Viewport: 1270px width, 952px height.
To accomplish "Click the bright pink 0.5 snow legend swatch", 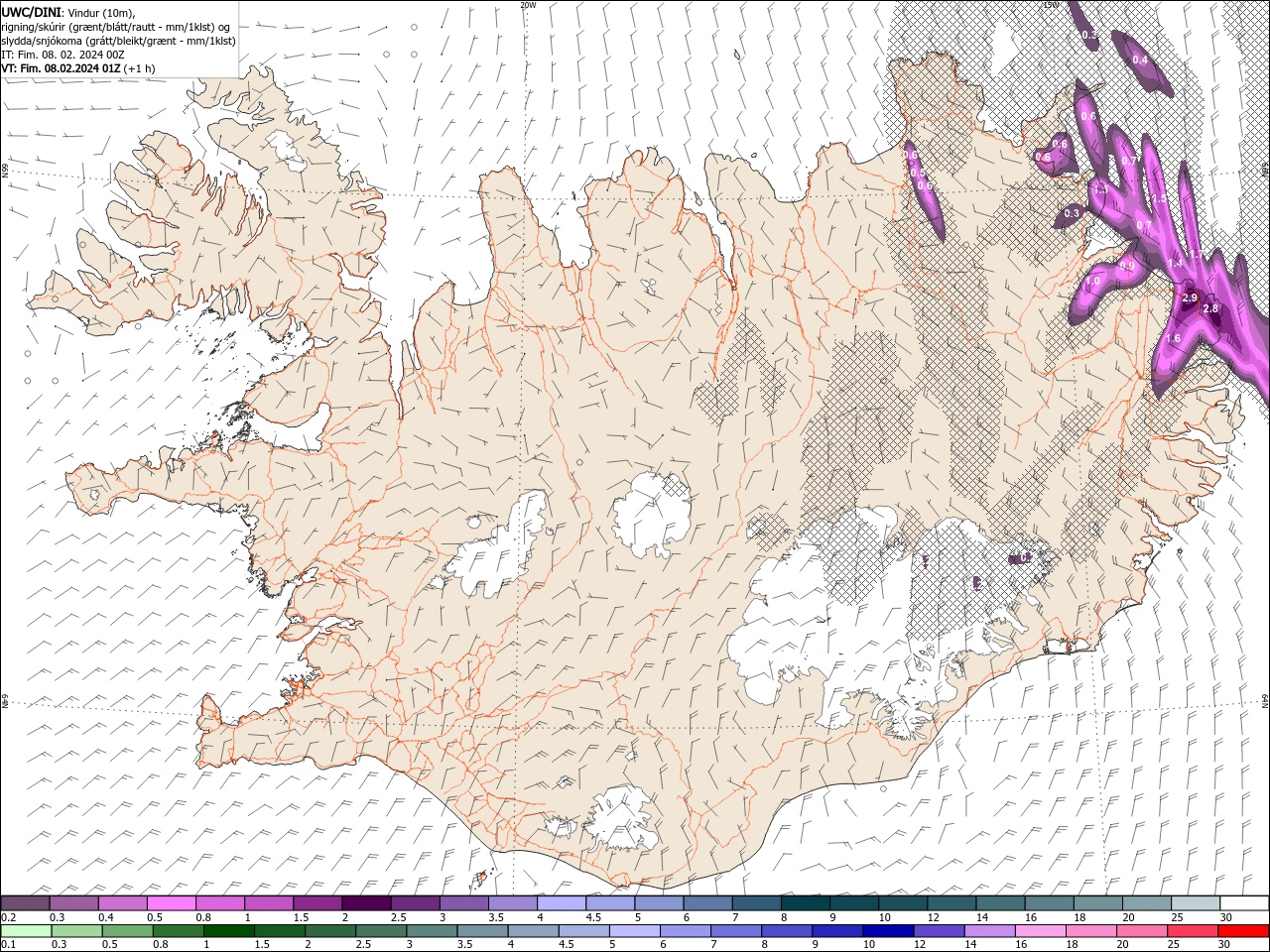I will (171, 903).
